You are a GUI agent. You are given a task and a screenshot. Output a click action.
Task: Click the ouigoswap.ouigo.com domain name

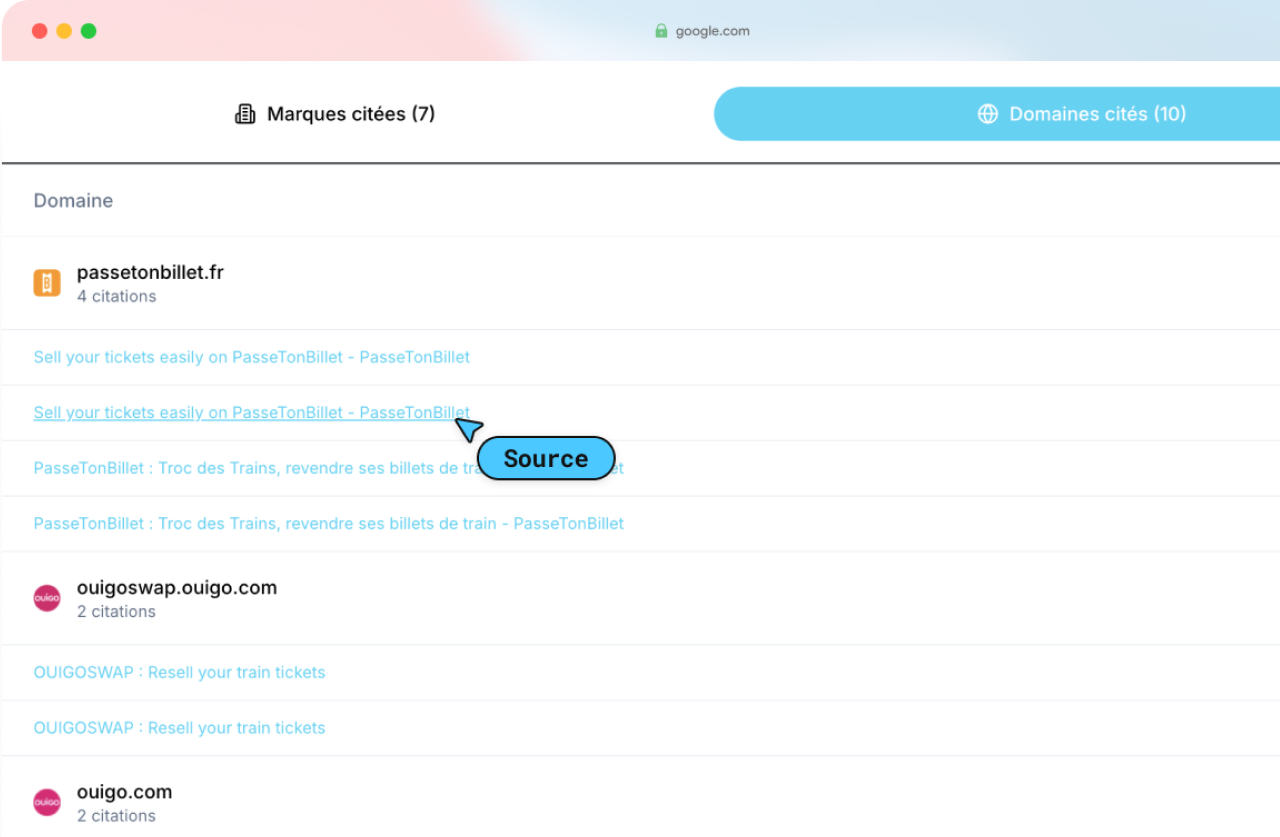[176, 587]
